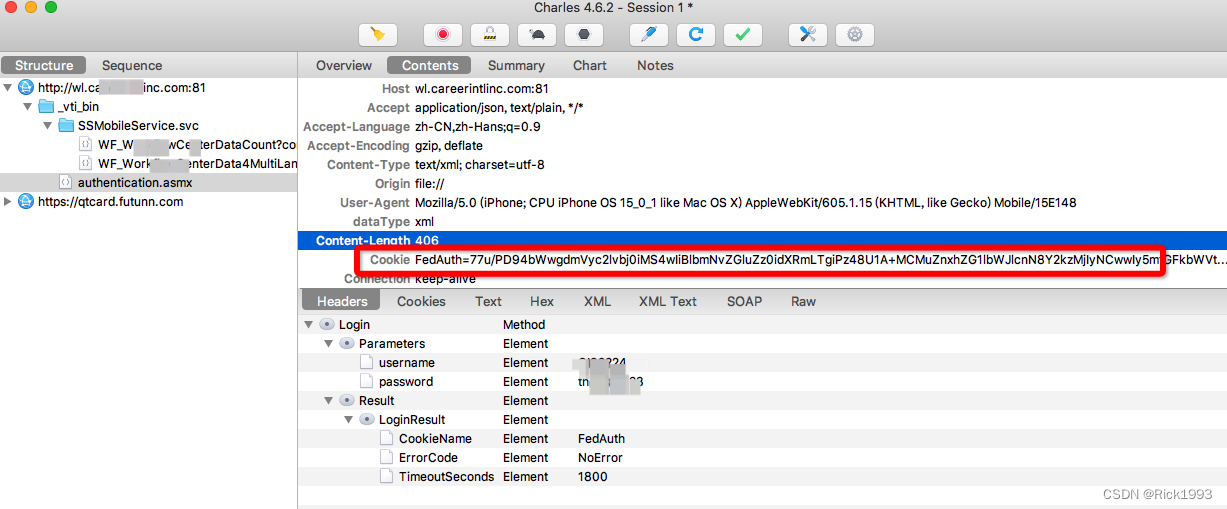Clear session with the broom icon
Viewport: 1227px width, 509px height.
point(378,34)
